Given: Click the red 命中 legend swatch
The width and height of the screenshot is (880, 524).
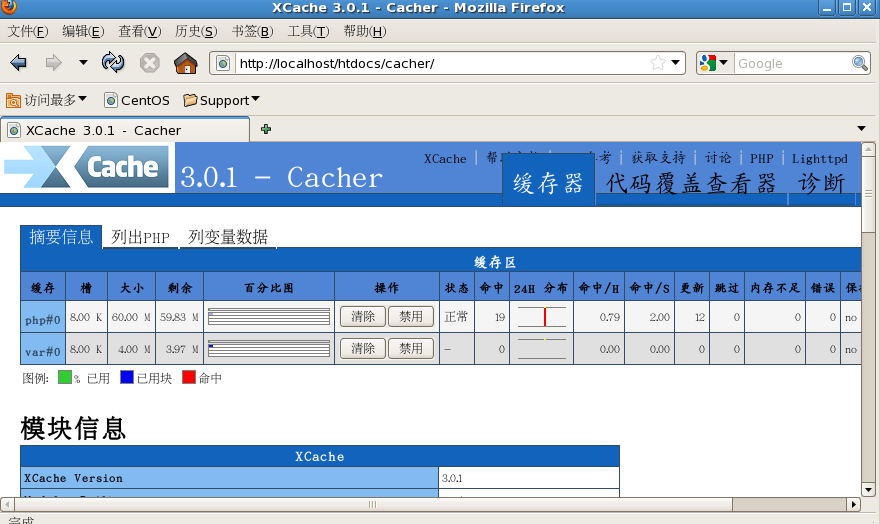Looking at the screenshot, I should click(189, 378).
